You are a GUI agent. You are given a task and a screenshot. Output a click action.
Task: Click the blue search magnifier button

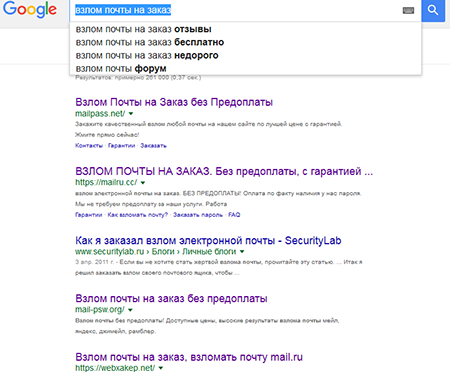point(433,10)
